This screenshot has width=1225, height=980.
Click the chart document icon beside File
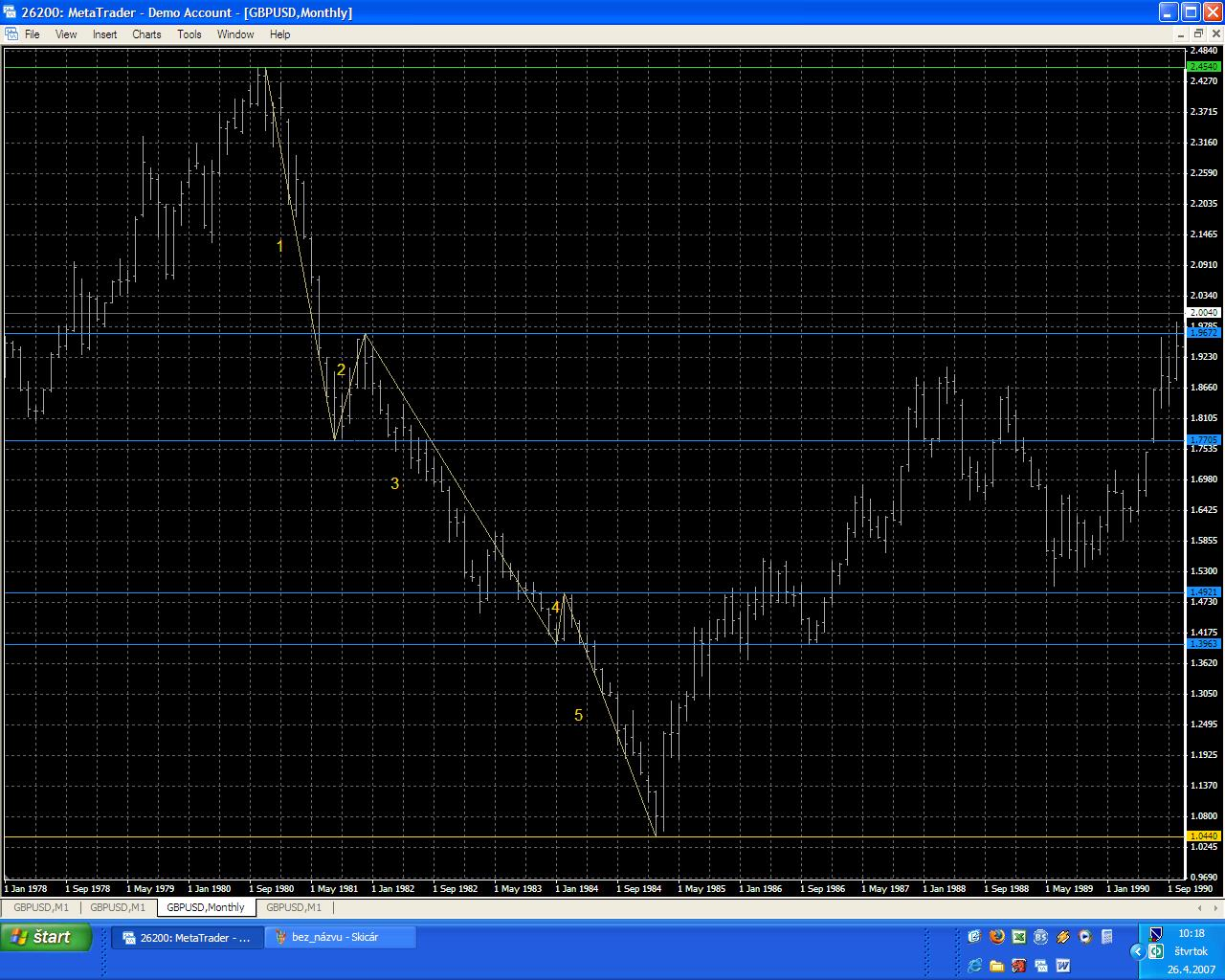11,34
